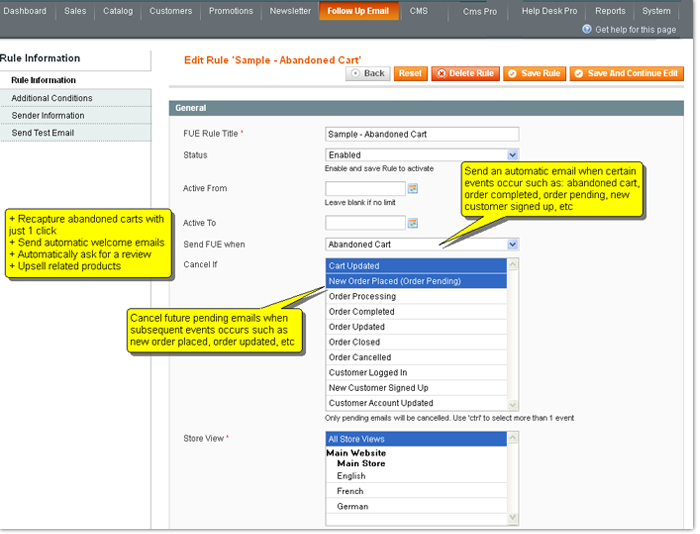Open calendar picker for Active From
Screen dimensions: 700x534
[413, 189]
